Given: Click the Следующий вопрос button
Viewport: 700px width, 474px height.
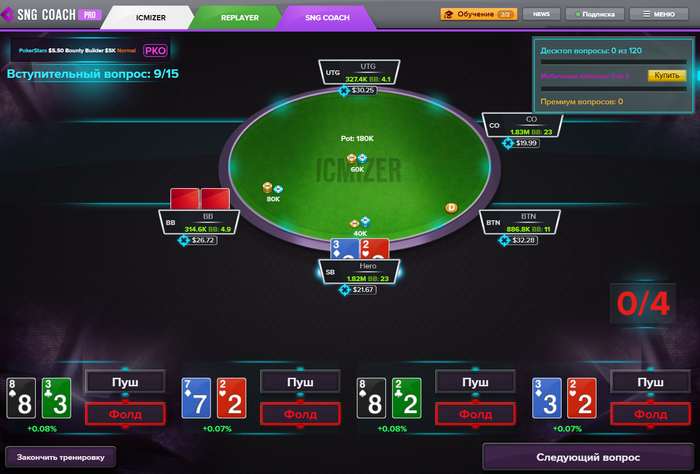Looking at the screenshot, I should coord(588,457).
